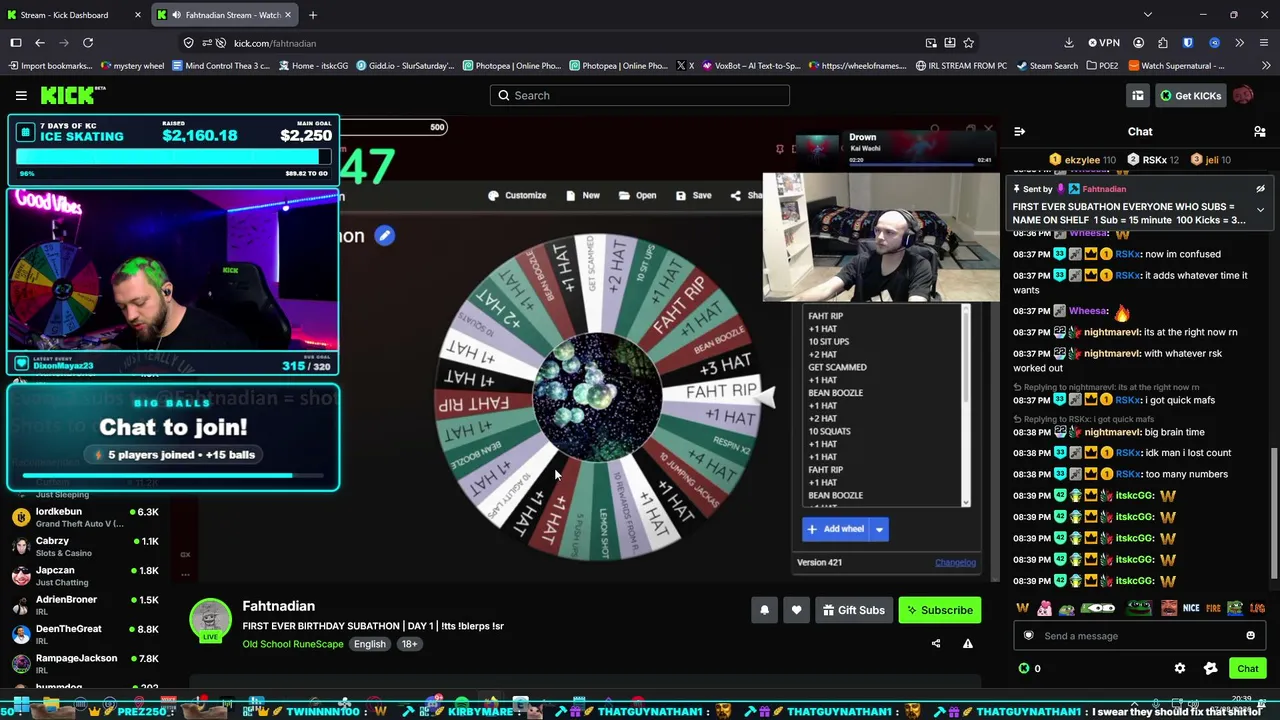The image size is (1280, 720).
Task: Follow the channel with the heart icon
Action: click(x=796, y=610)
